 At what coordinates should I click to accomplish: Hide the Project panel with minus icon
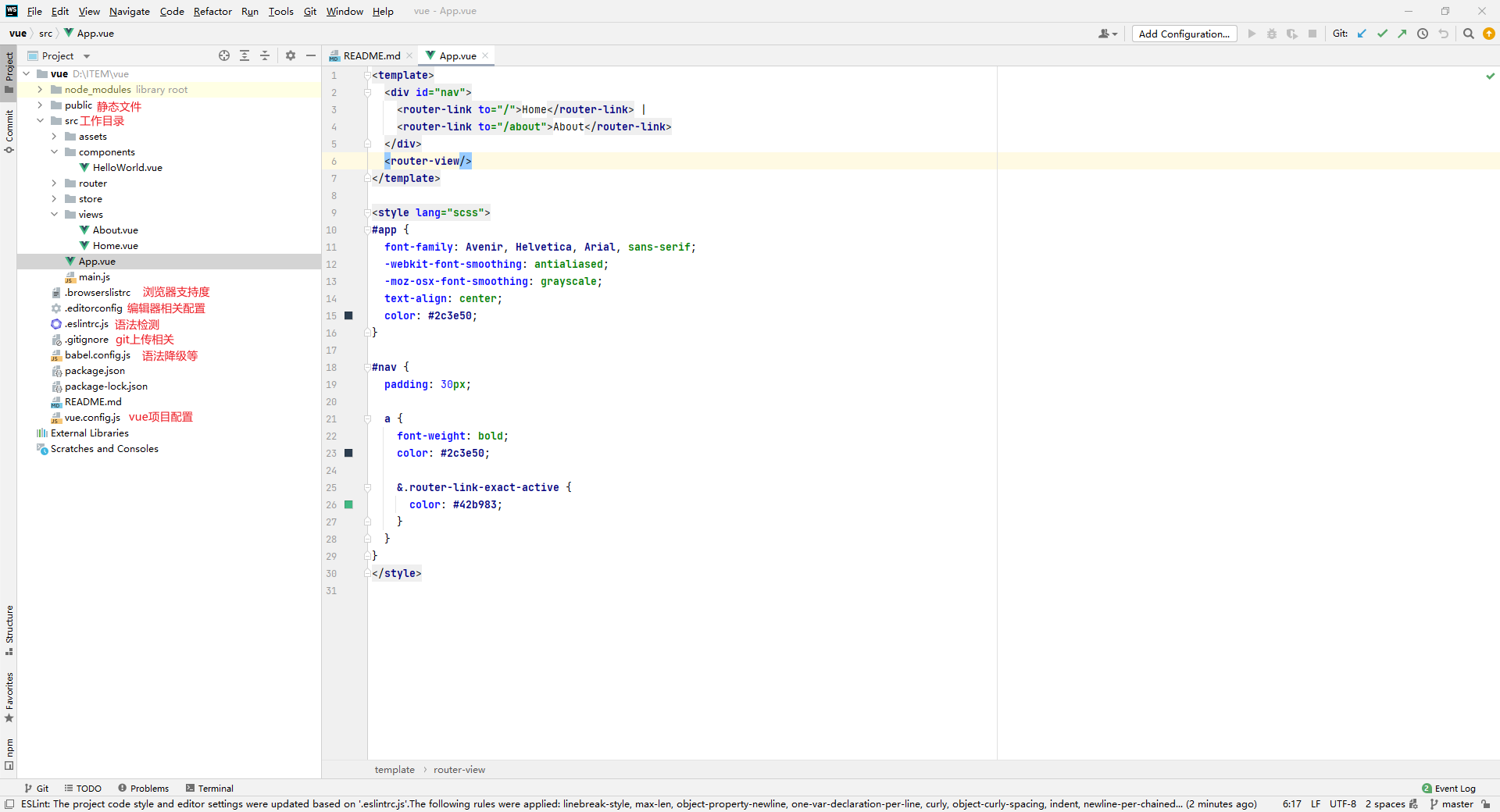point(311,55)
